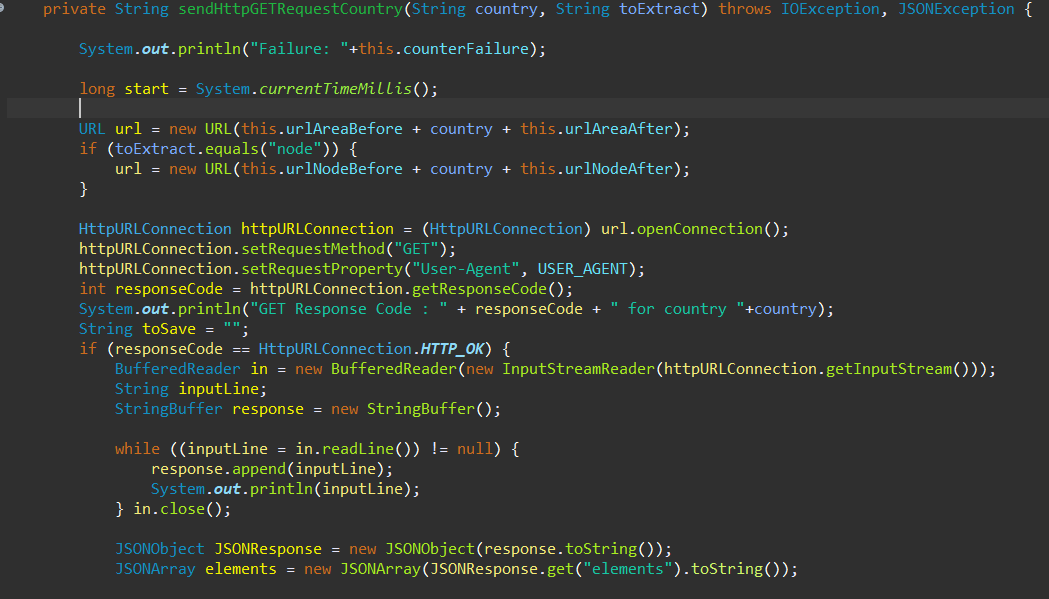Select the " for country " string literal
The image size is (1049, 599).
[x=677, y=309]
